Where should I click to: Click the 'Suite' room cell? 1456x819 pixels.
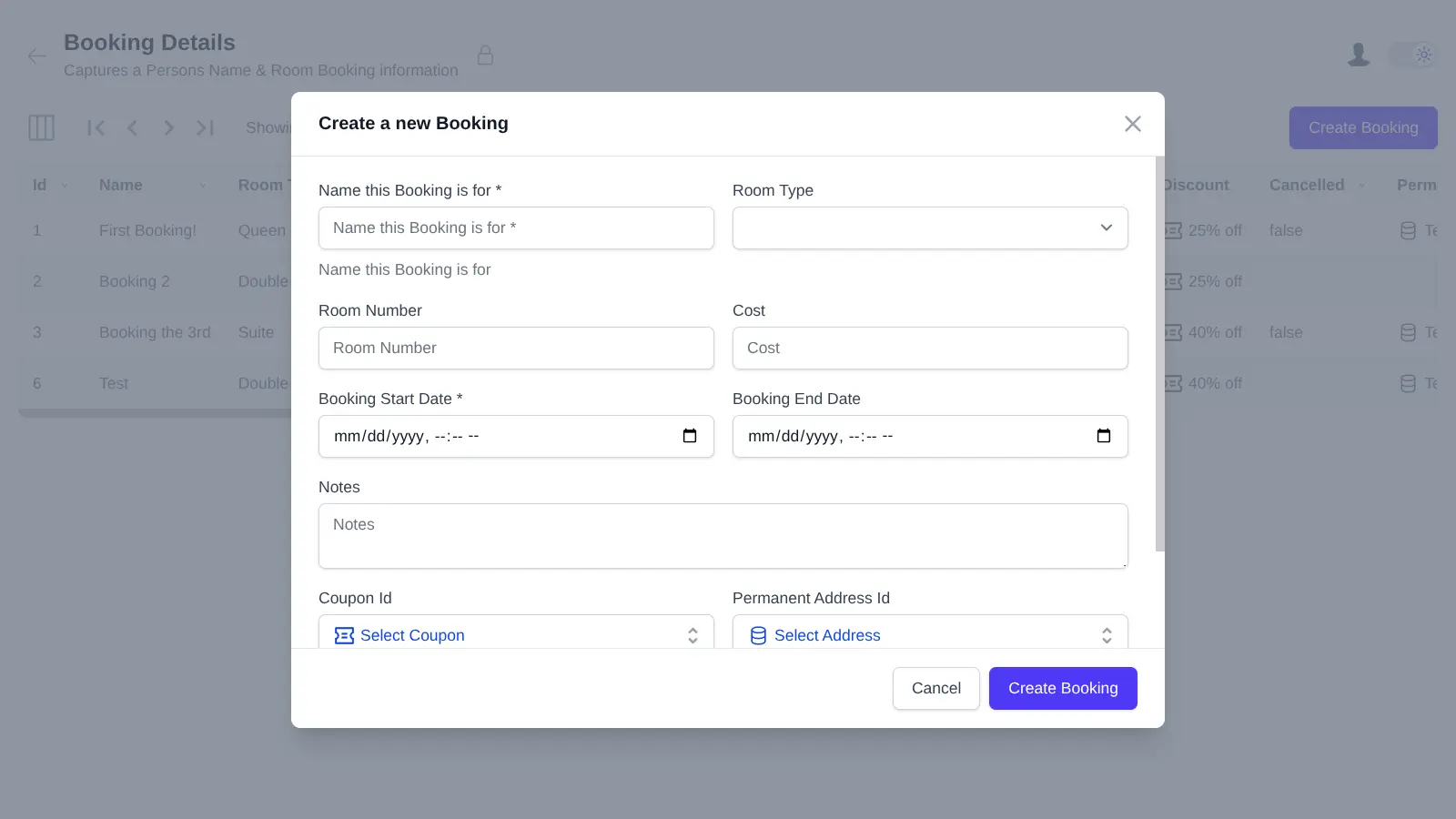256,333
